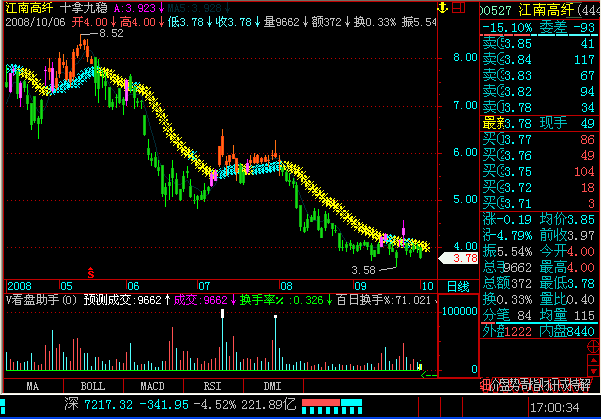Click the 3.58 low price label on the chart

point(363,270)
